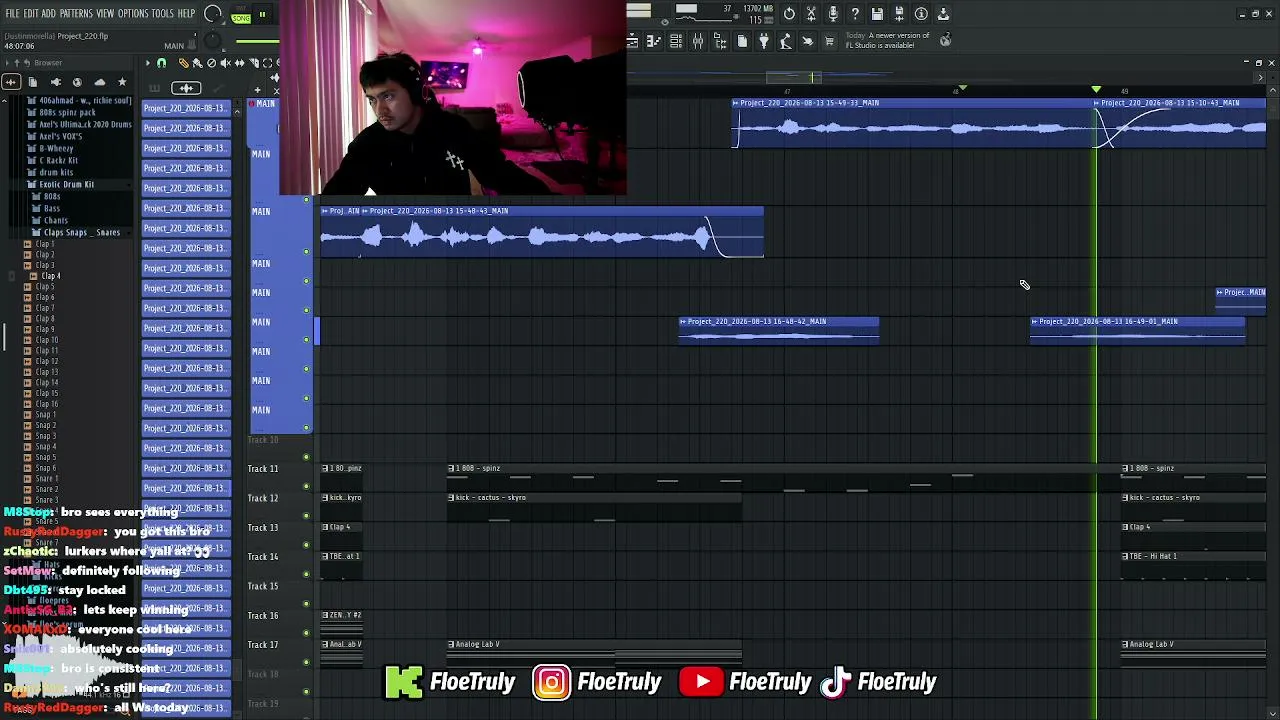The width and height of the screenshot is (1280, 720).
Task: Open clip menu of 16-48-42_MAIN clip
Action: click(683, 322)
